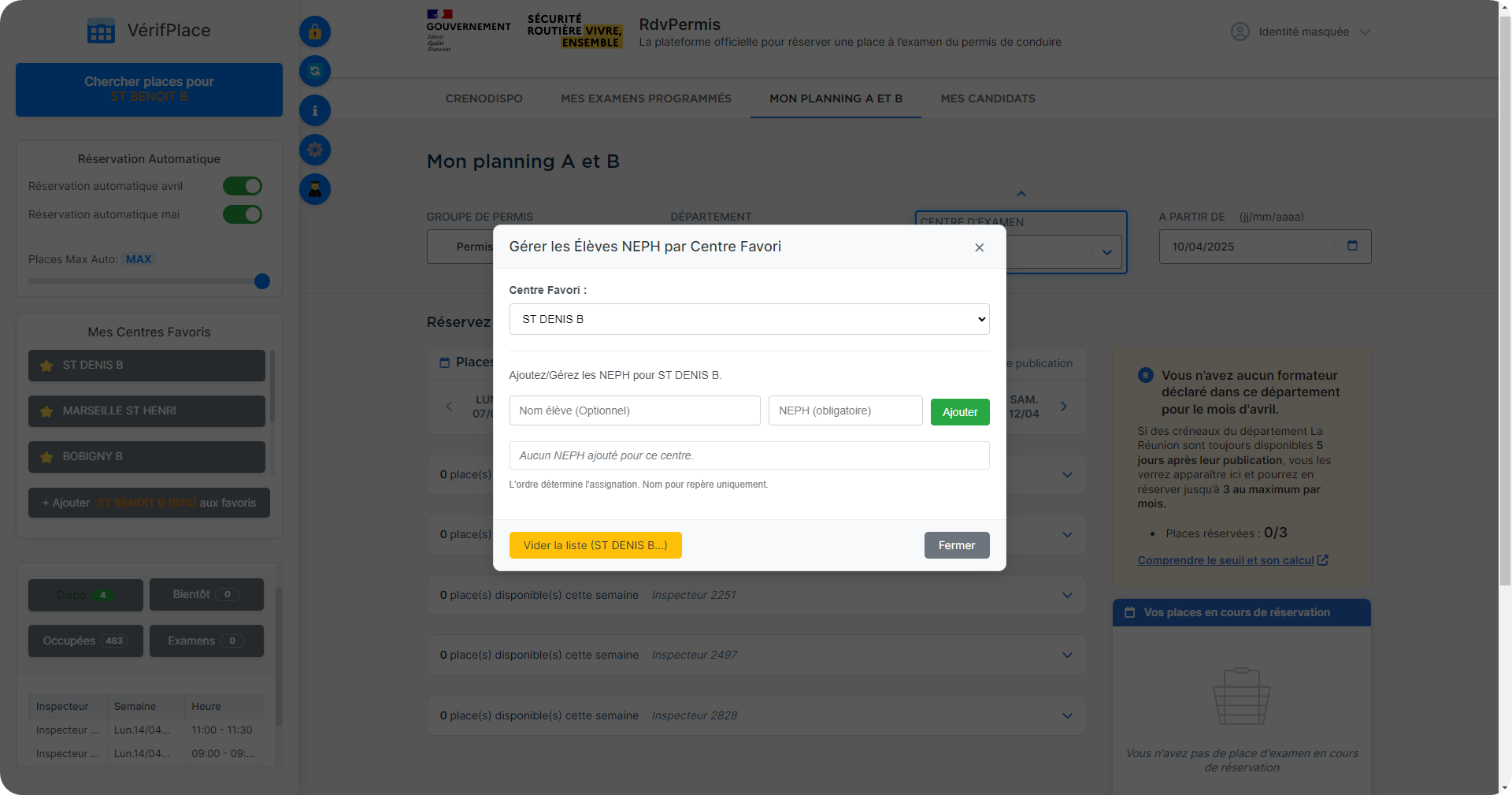This screenshot has width=1512, height=795.
Task: Click the blue padlock sidebar icon
Action: (314, 32)
